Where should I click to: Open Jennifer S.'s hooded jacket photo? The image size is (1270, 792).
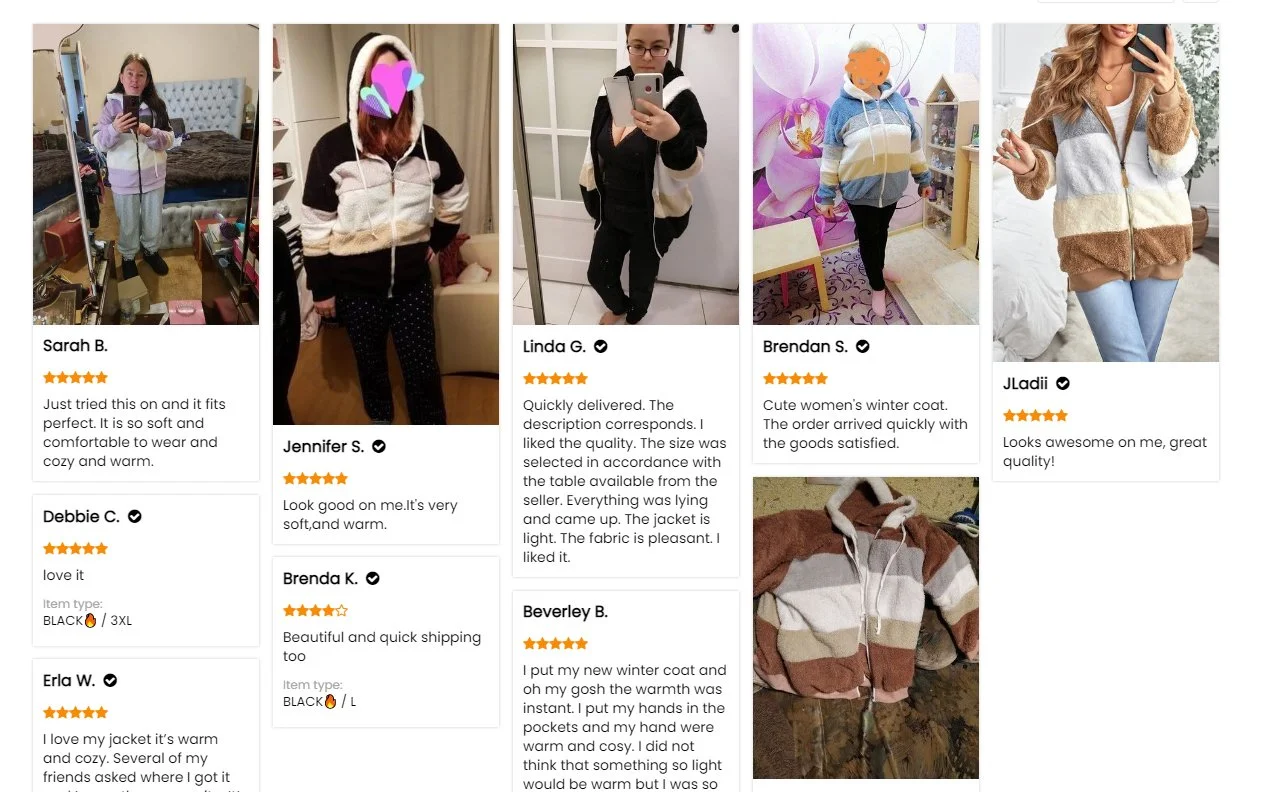(x=386, y=224)
